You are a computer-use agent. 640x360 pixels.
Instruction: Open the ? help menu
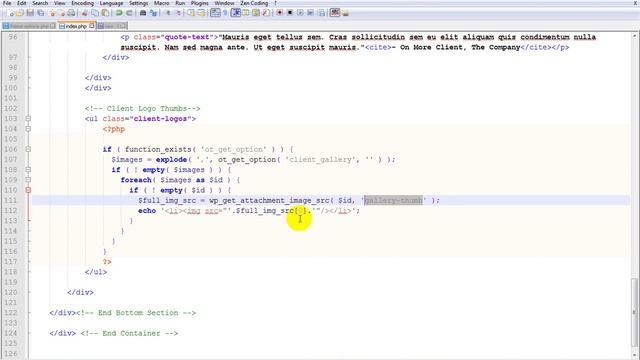pos(276,3)
